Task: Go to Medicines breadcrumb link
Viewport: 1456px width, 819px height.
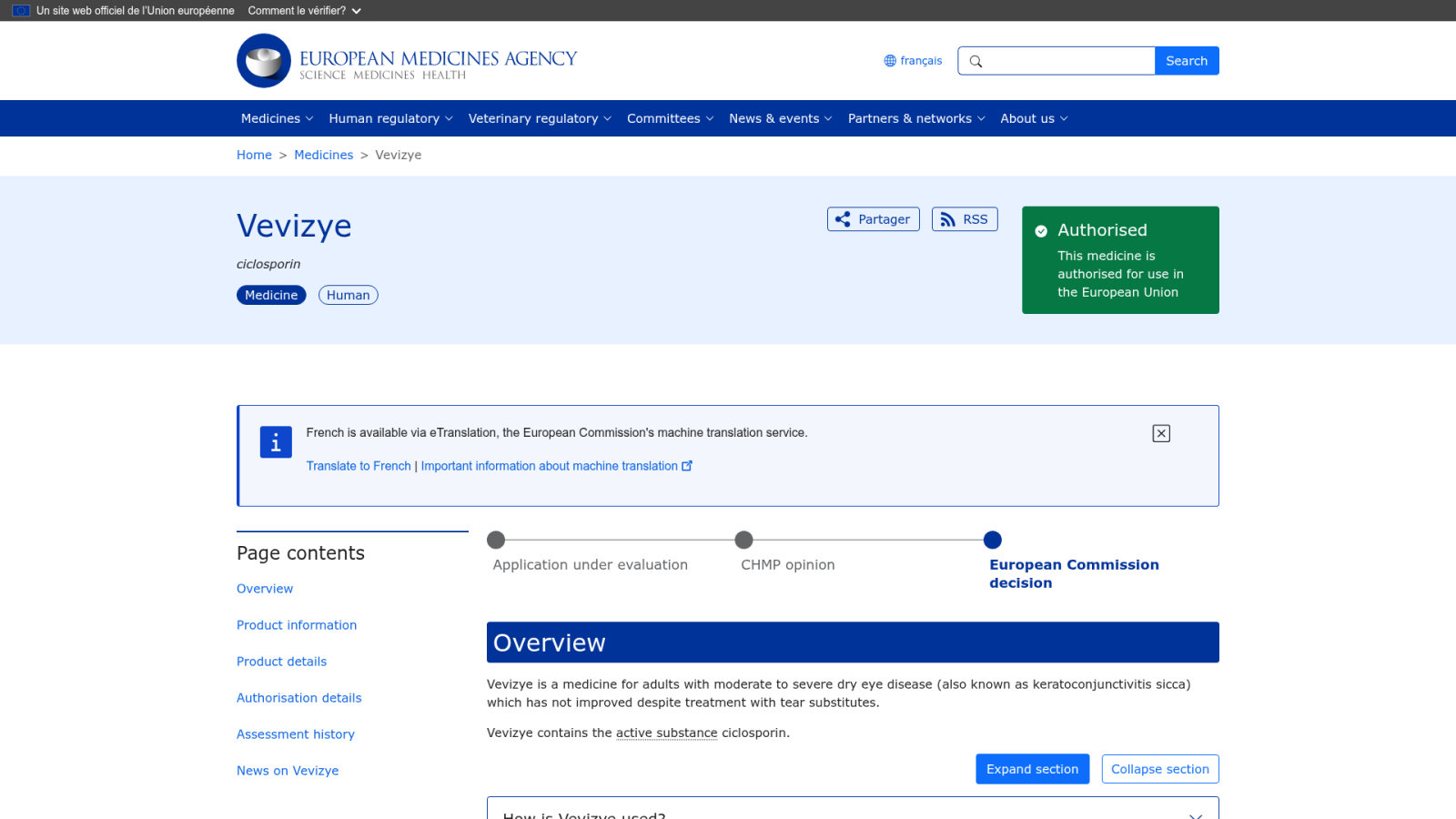Action: click(323, 155)
